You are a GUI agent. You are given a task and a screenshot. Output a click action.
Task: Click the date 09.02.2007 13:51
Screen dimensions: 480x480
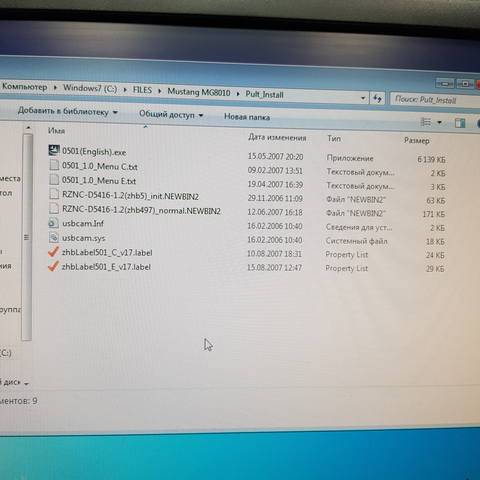(x=275, y=171)
